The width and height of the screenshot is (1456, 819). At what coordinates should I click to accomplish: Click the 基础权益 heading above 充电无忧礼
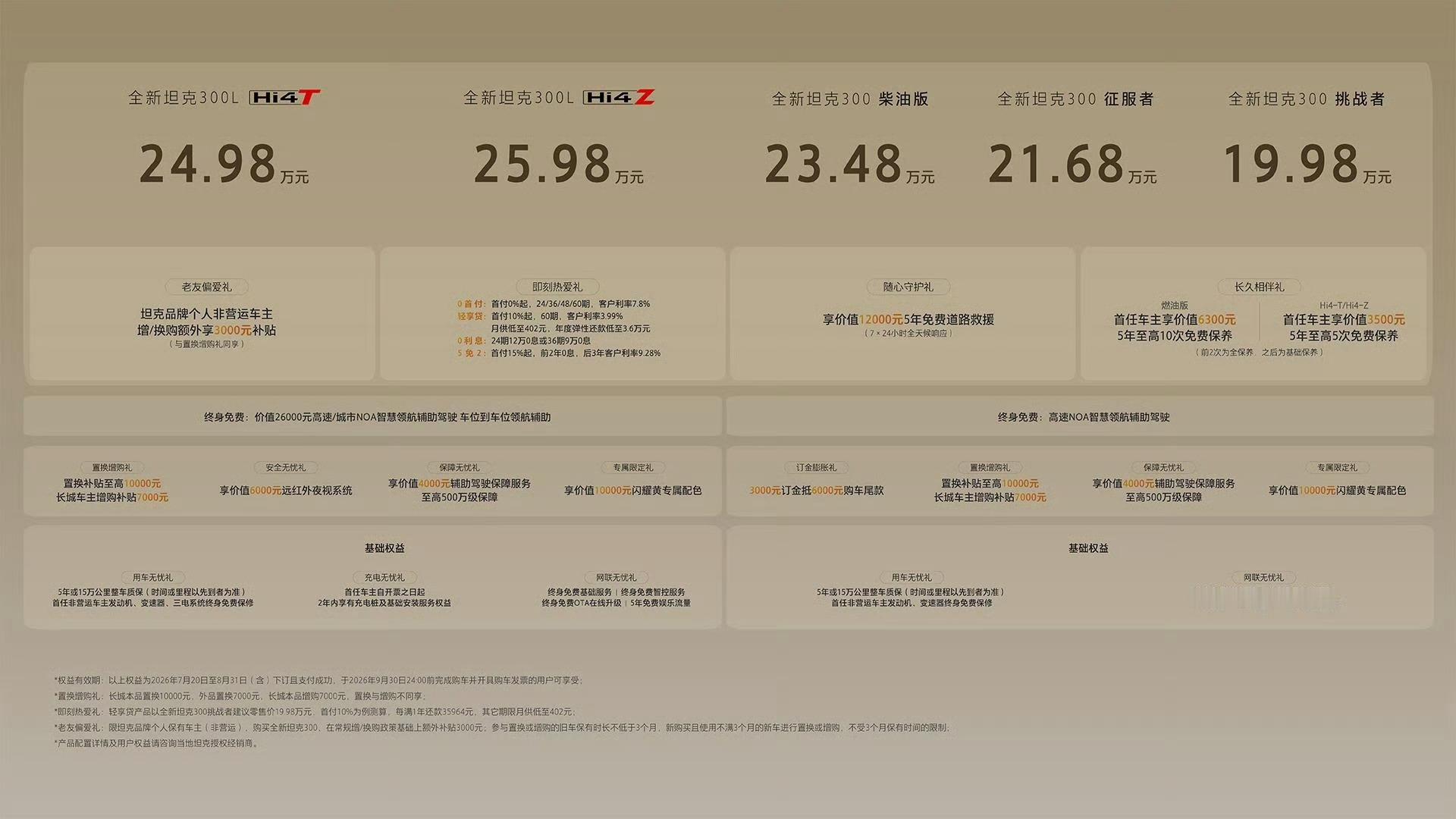[x=384, y=548]
